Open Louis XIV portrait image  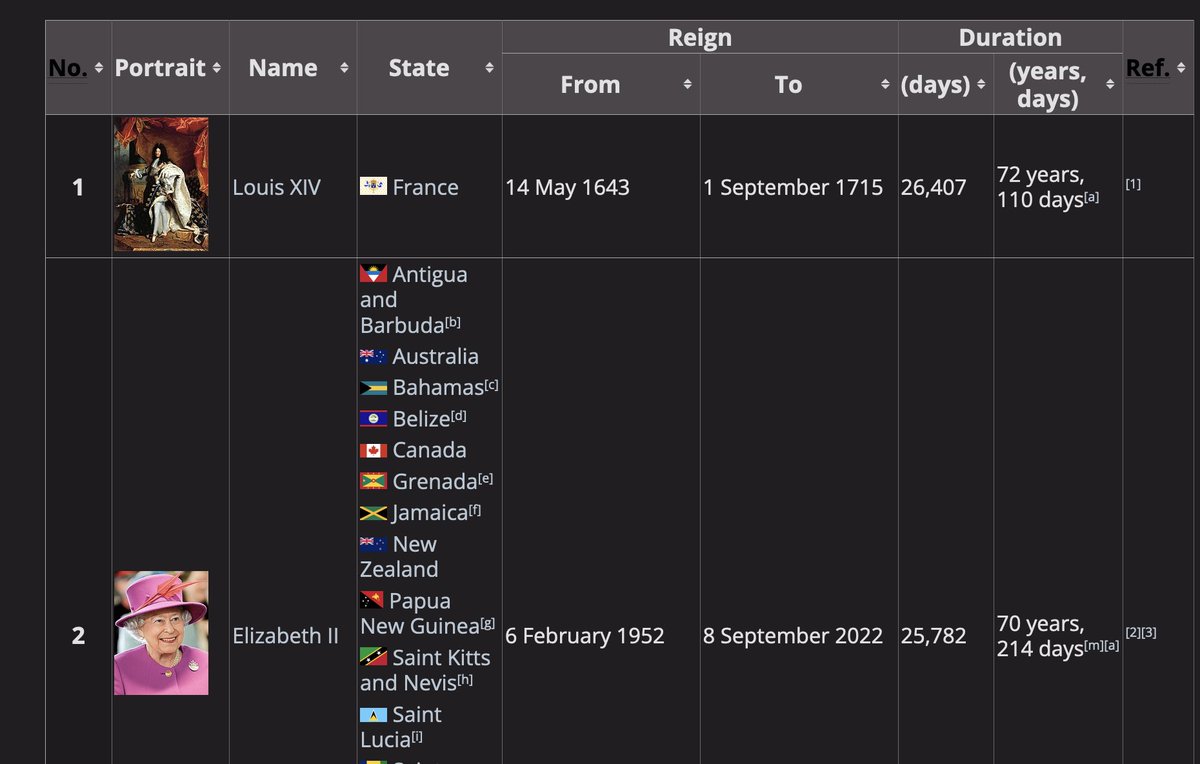(x=161, y=184)
